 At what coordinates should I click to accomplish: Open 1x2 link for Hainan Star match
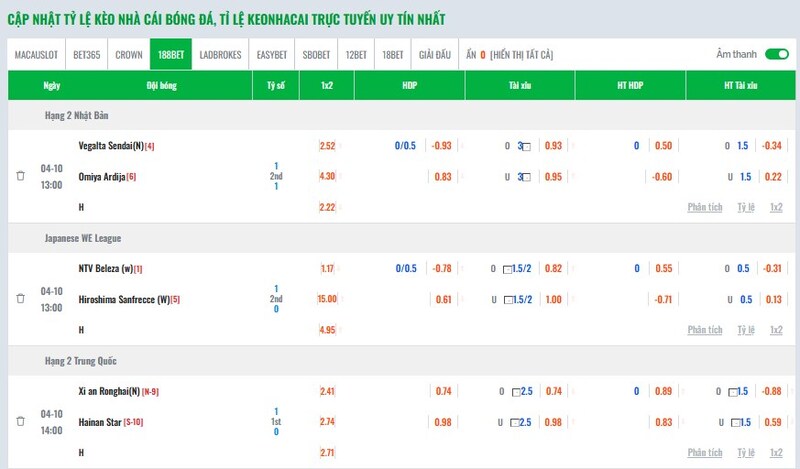coord(776,452)
